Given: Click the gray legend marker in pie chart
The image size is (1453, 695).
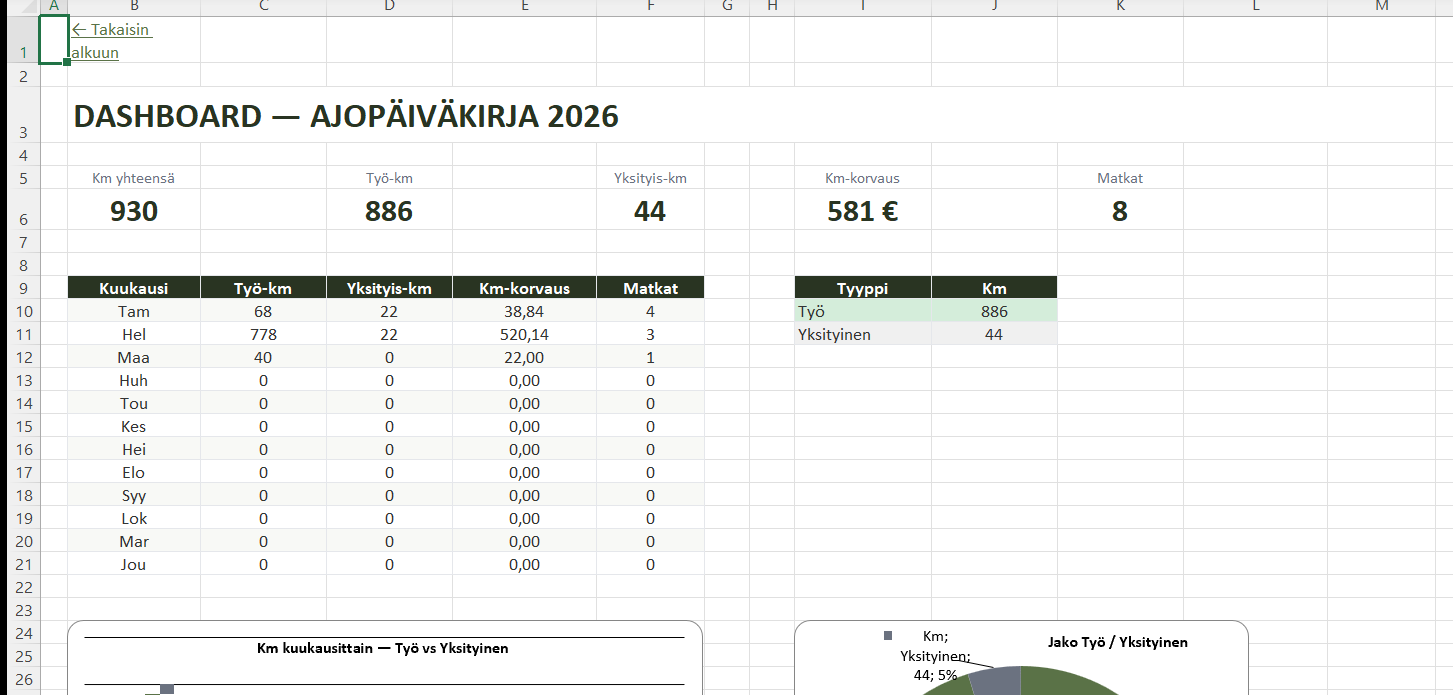Looking at the screenshot, I should pos(887,635).
